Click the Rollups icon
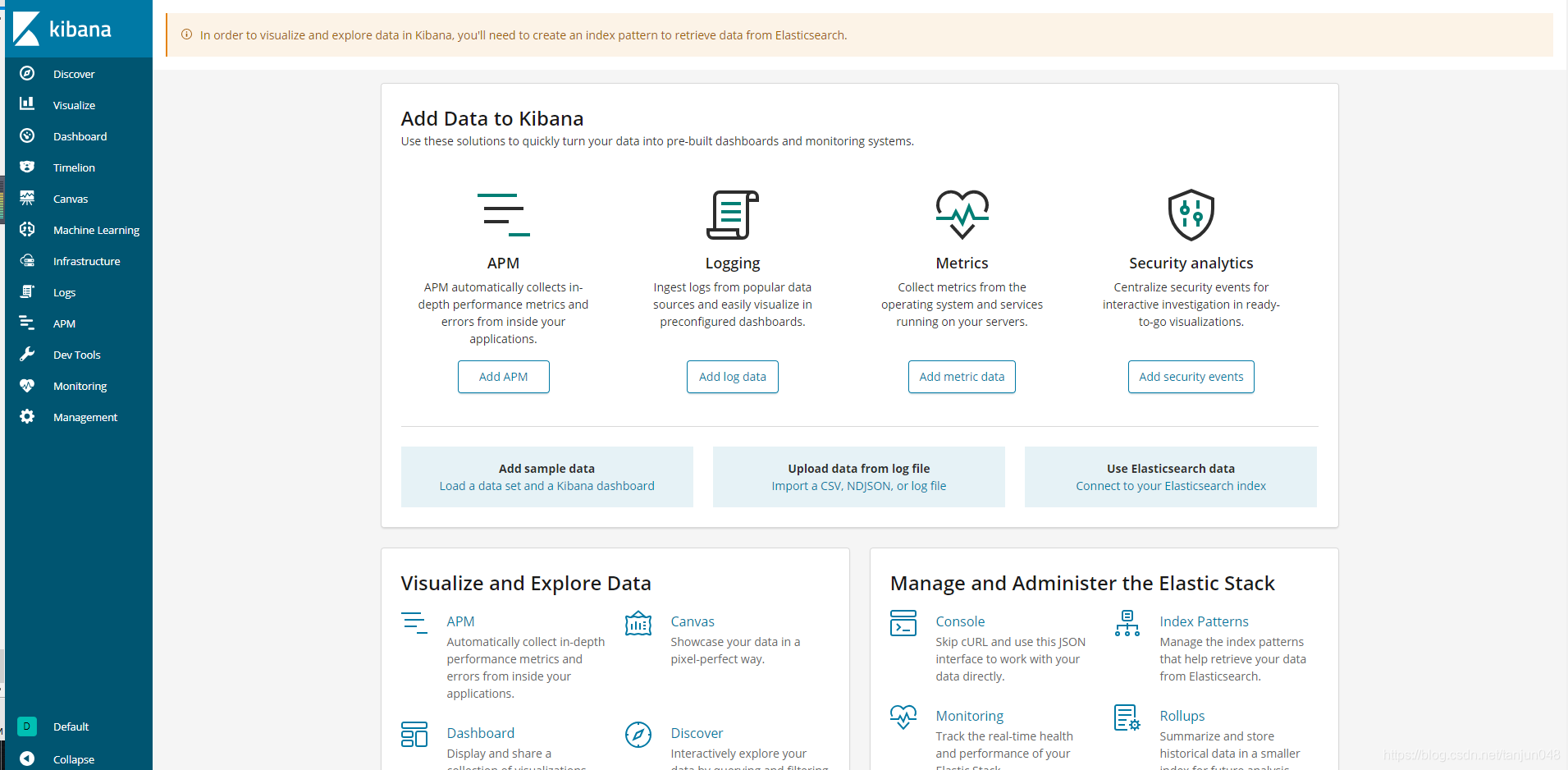1568x770 pixels. (x=1127, y=717)
